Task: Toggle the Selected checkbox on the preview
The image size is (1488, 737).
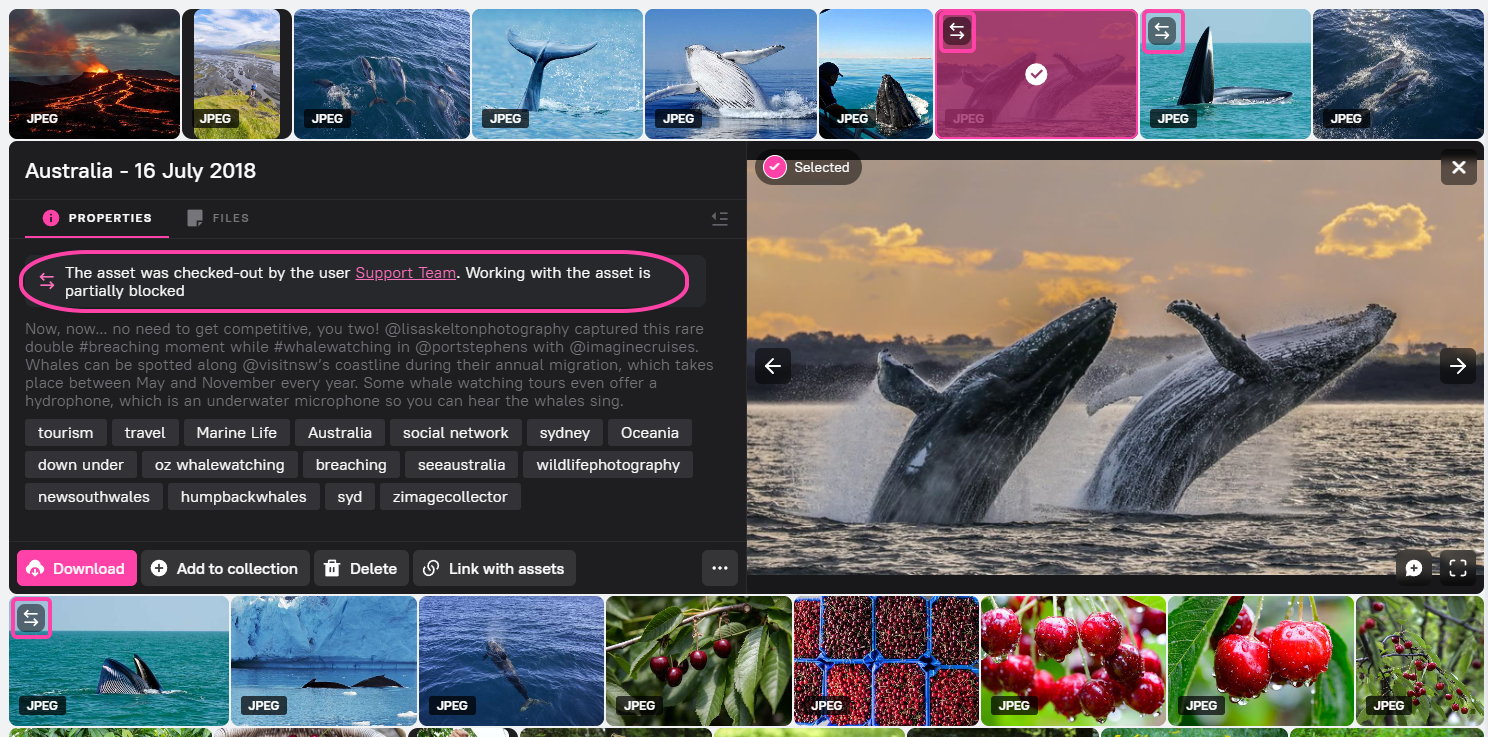Action: point(775,167)
